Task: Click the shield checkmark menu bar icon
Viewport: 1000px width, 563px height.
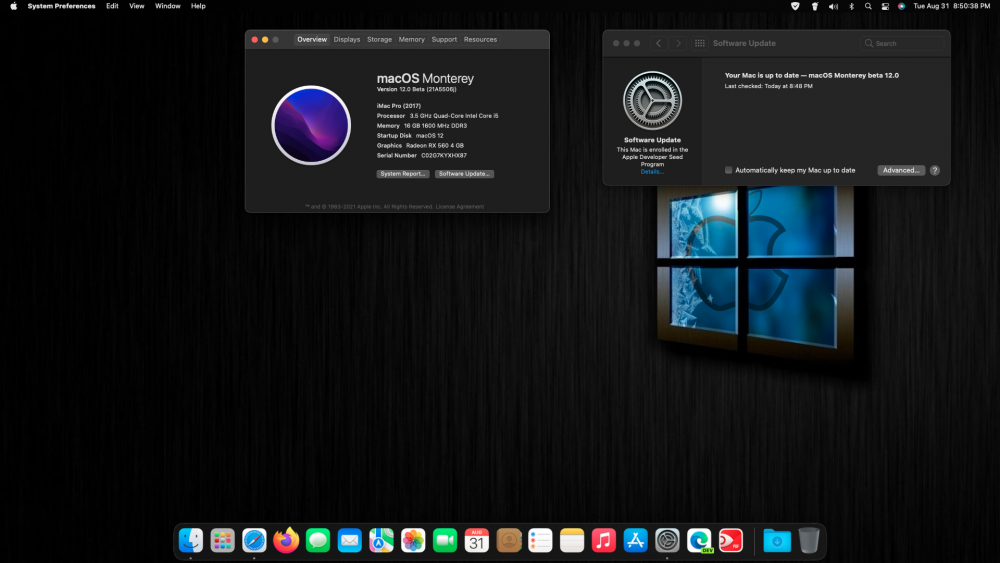Action: tap(795, 6)
